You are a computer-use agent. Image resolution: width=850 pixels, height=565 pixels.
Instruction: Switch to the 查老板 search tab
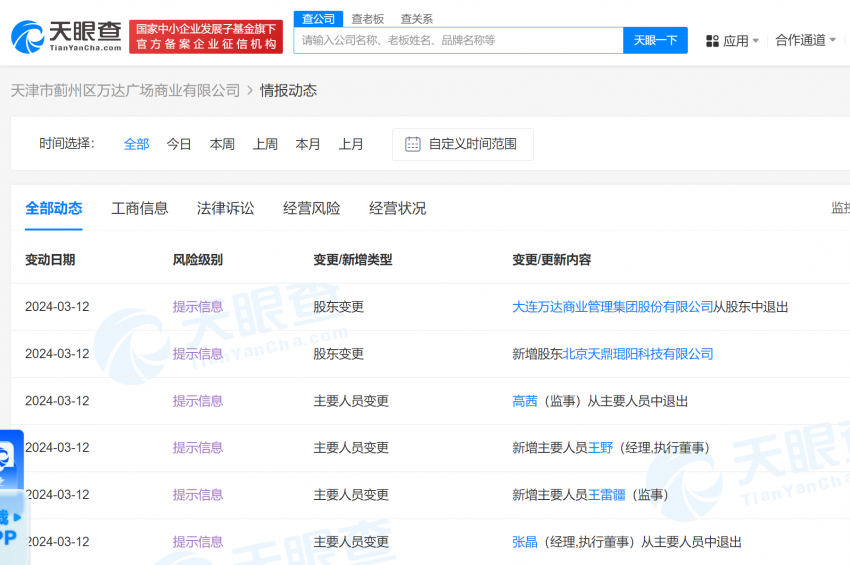[368, 19]
